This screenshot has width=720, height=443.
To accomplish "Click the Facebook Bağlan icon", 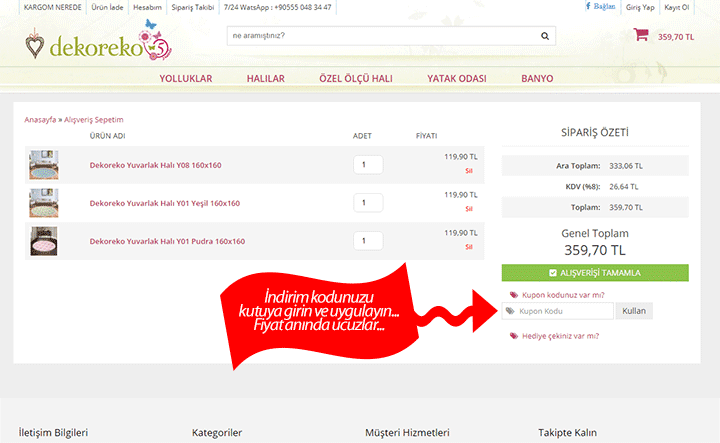I will tap(588, 6).
